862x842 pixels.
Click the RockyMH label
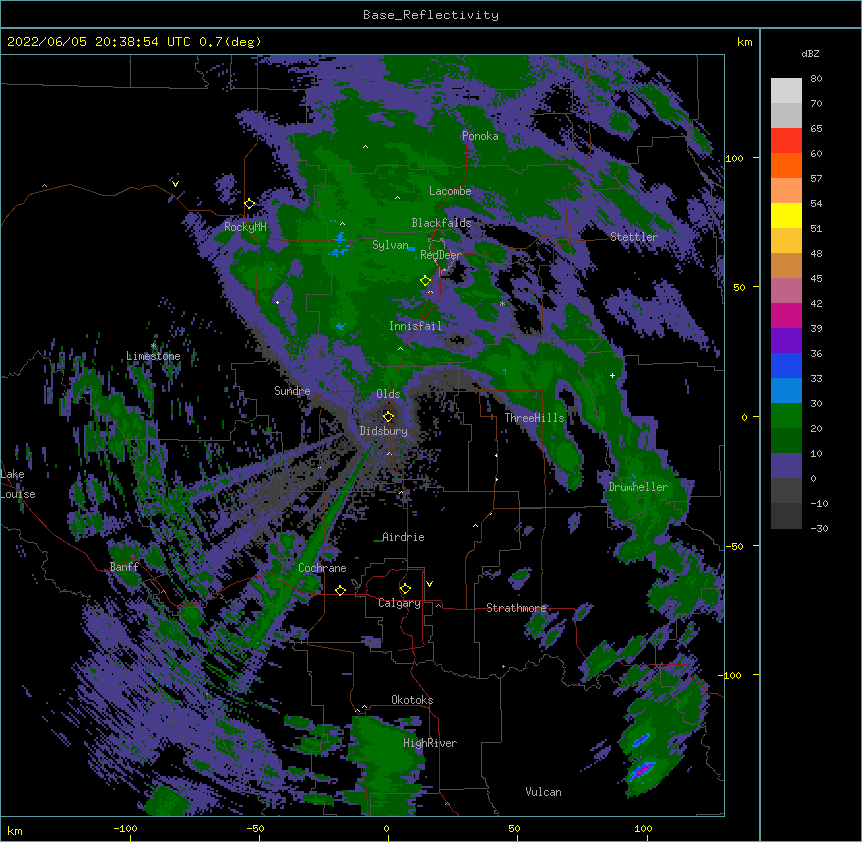point(245,227)
